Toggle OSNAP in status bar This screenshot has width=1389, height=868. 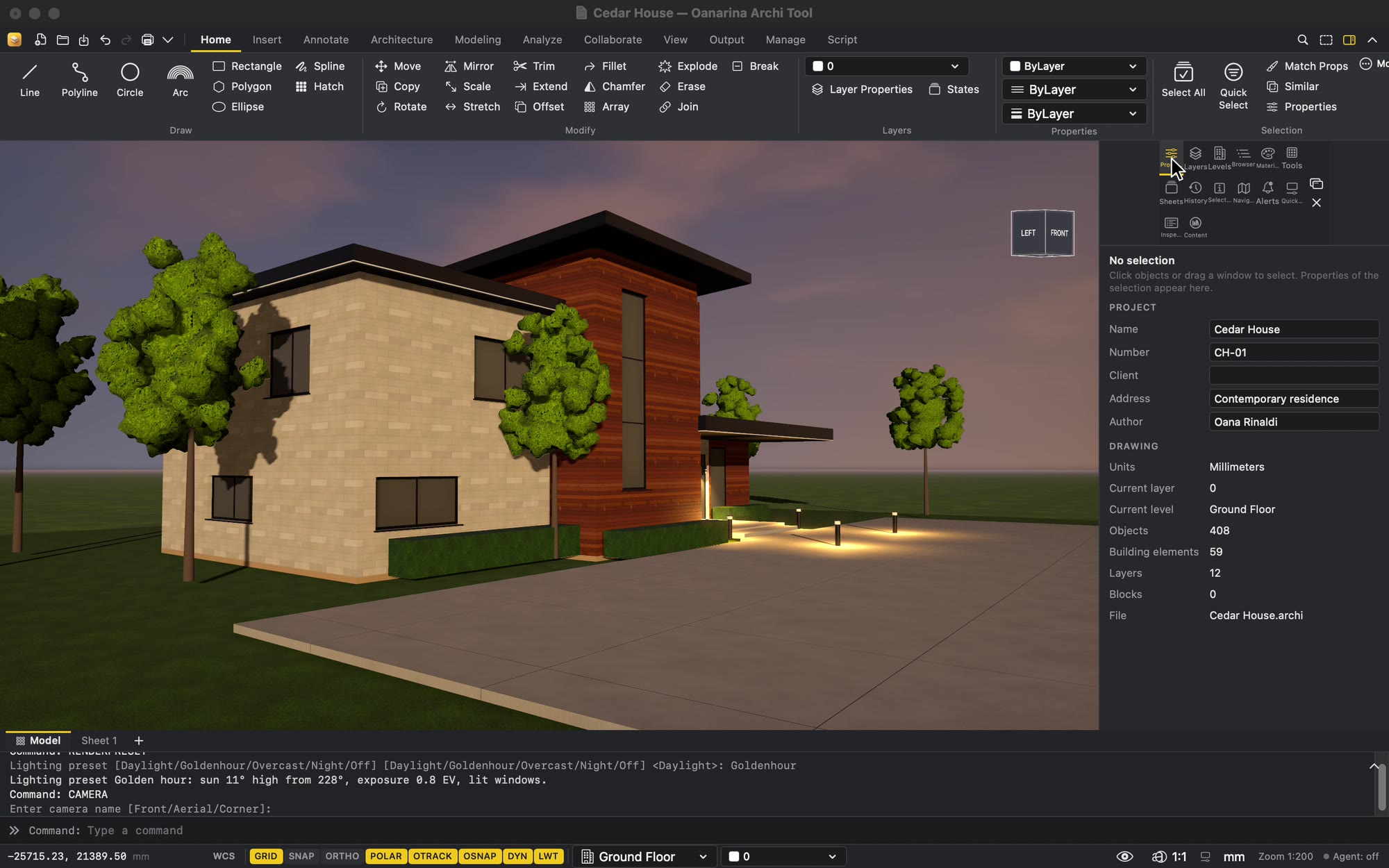(480, 856)
